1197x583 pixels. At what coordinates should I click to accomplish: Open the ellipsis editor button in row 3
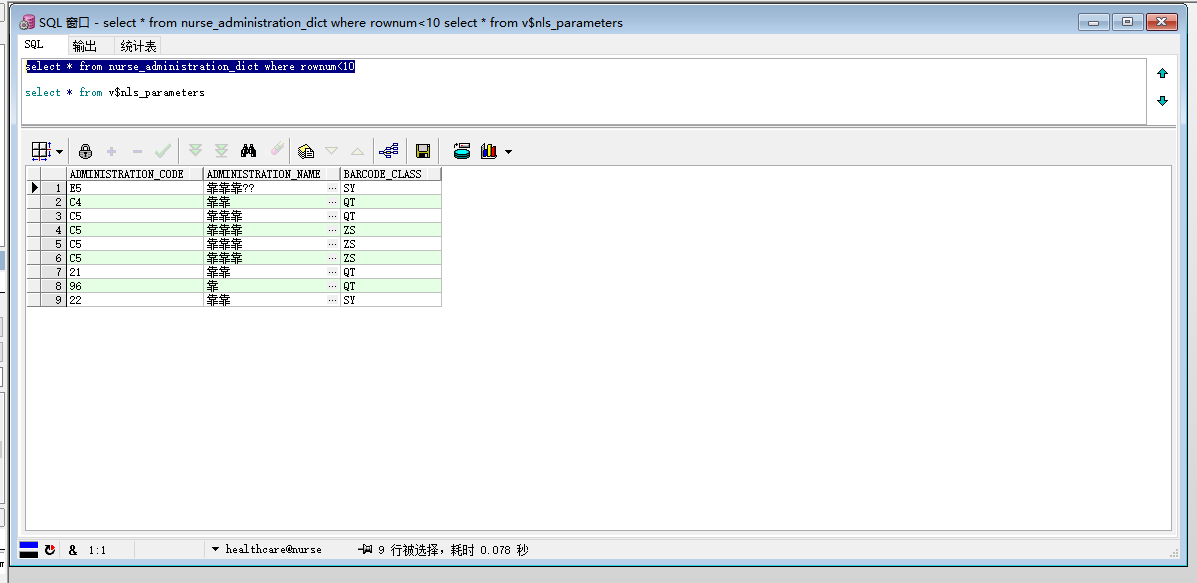332,216
